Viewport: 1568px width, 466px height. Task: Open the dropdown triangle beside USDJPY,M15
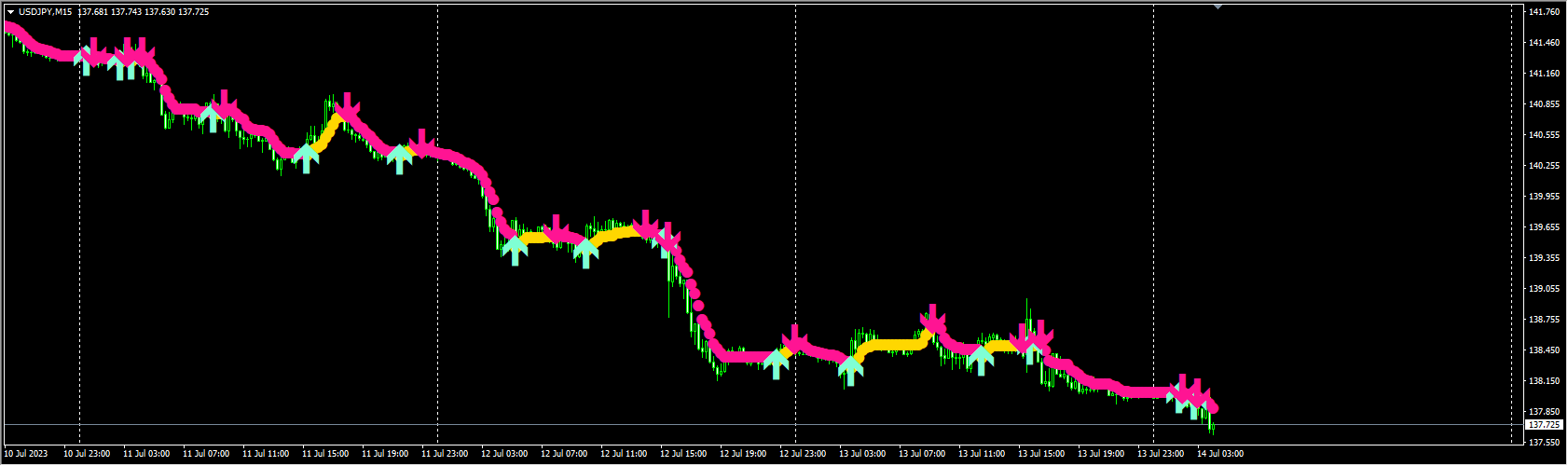tap(11, 12)
